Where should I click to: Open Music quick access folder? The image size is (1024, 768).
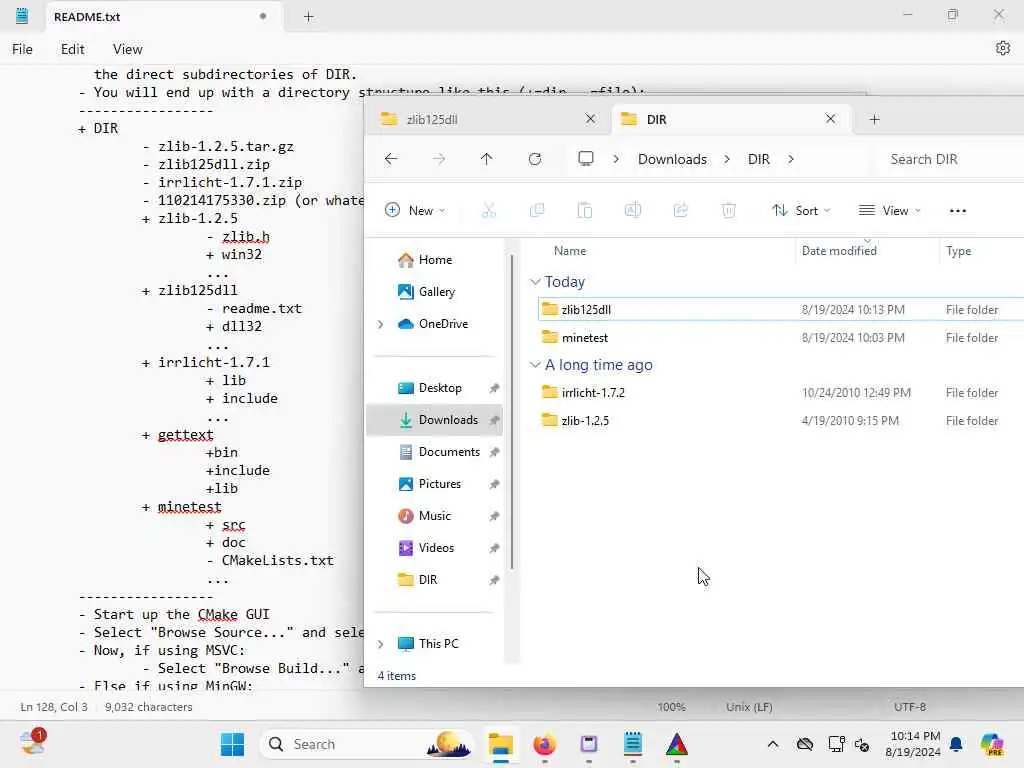pyautogui.click(x=434, y=516)
